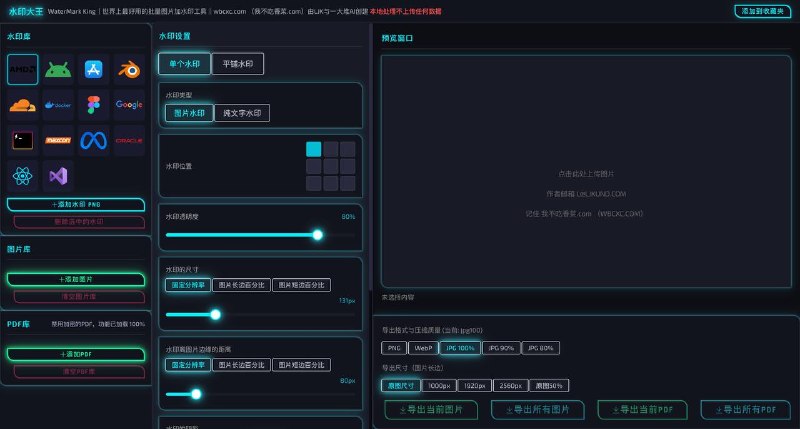This screenshot has height=429, width=800.
Task: Select the blue Meta infinity watermark
Action: [x=93, y=140]
